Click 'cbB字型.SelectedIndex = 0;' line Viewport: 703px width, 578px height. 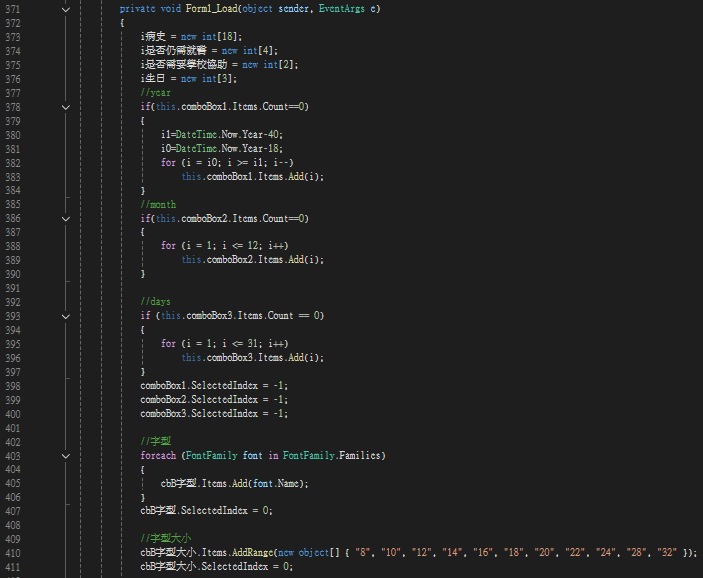[207, 511]
